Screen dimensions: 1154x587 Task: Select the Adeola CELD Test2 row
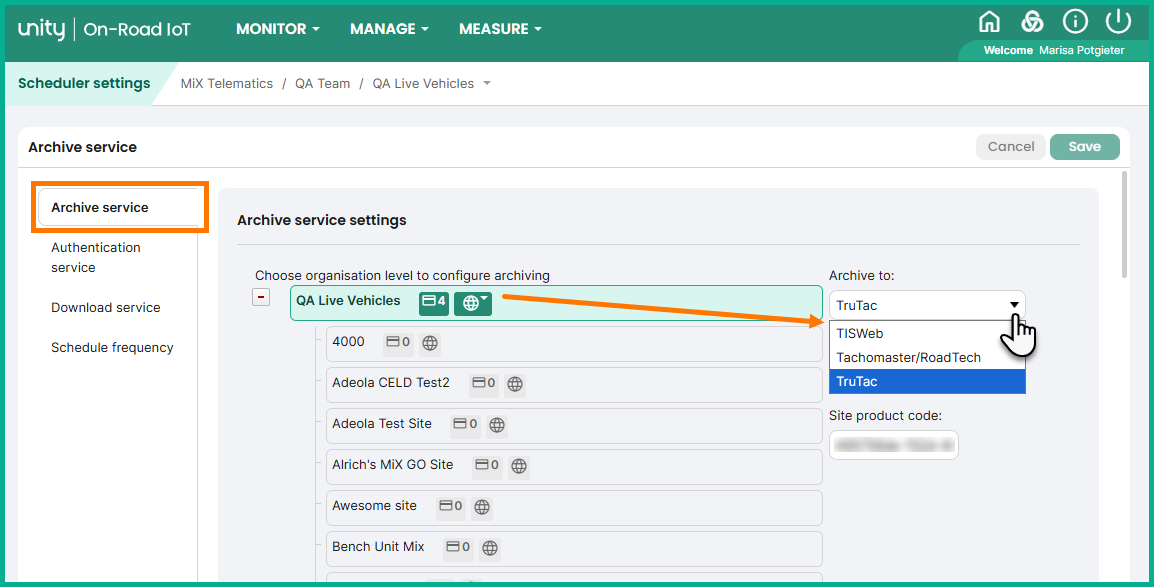574,385
